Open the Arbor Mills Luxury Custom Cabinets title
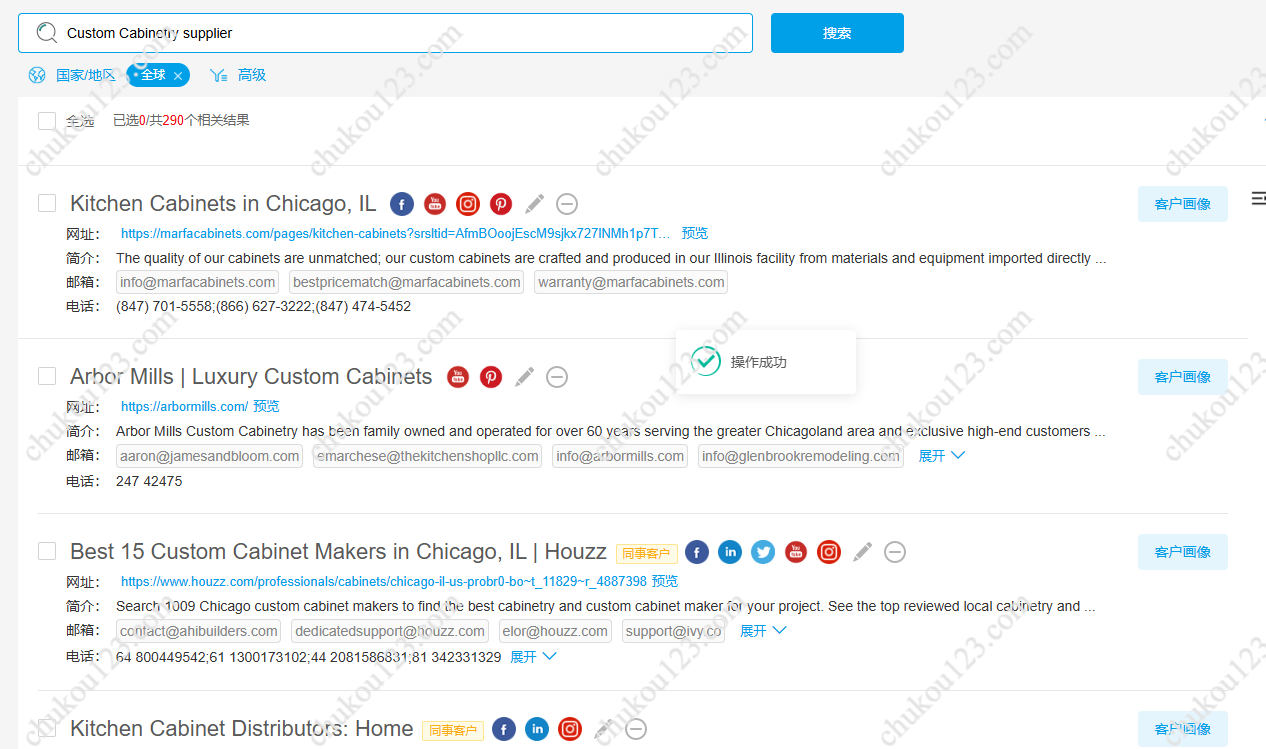The height and width of the screenshot is (749, 1266). click(251, 377)
